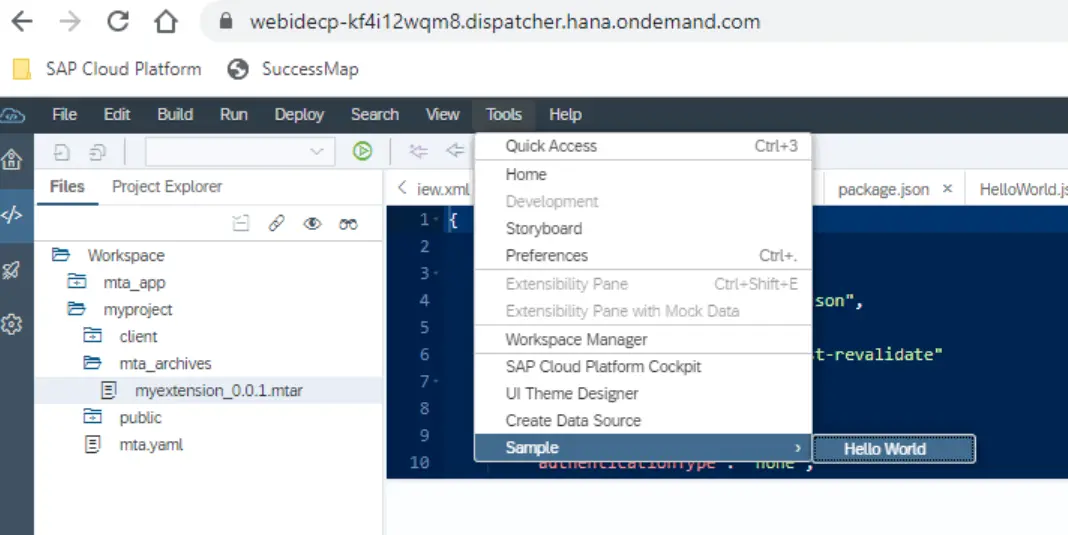
Task: Select the myextension_0.0.1.mtar file
Action: 208,391
